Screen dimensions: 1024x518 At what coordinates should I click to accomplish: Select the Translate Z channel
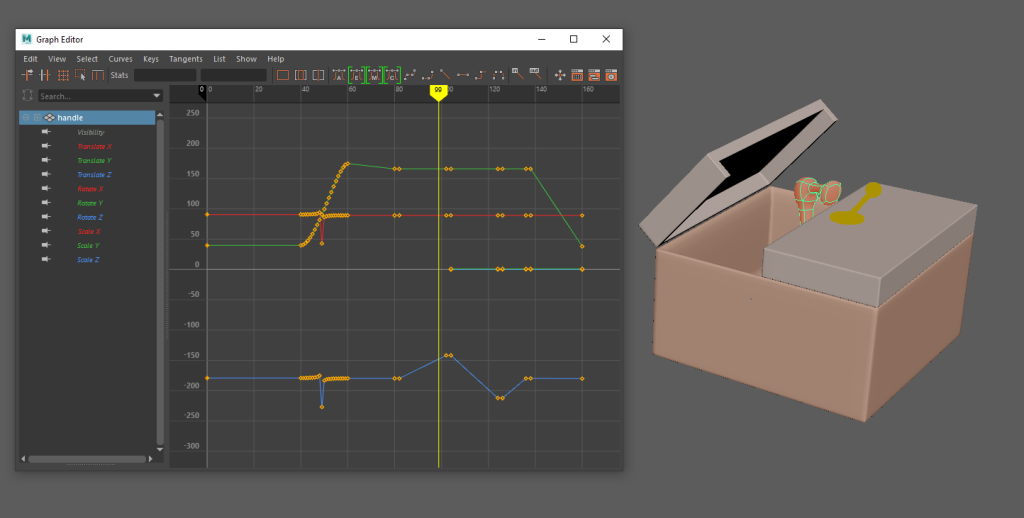pos(94,174)
